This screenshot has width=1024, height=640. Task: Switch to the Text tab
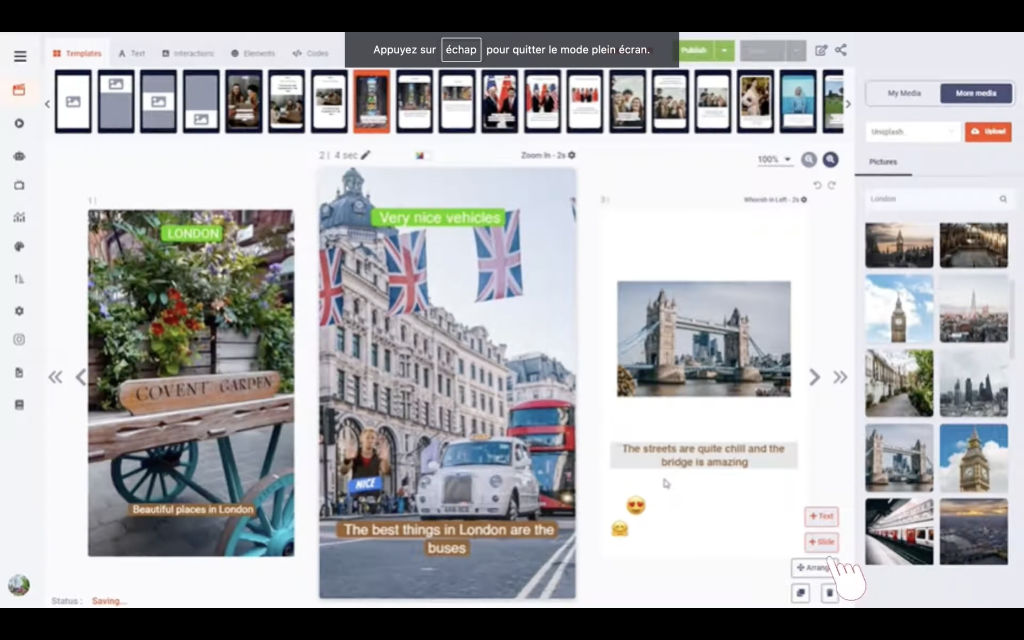tap(132, 54)
